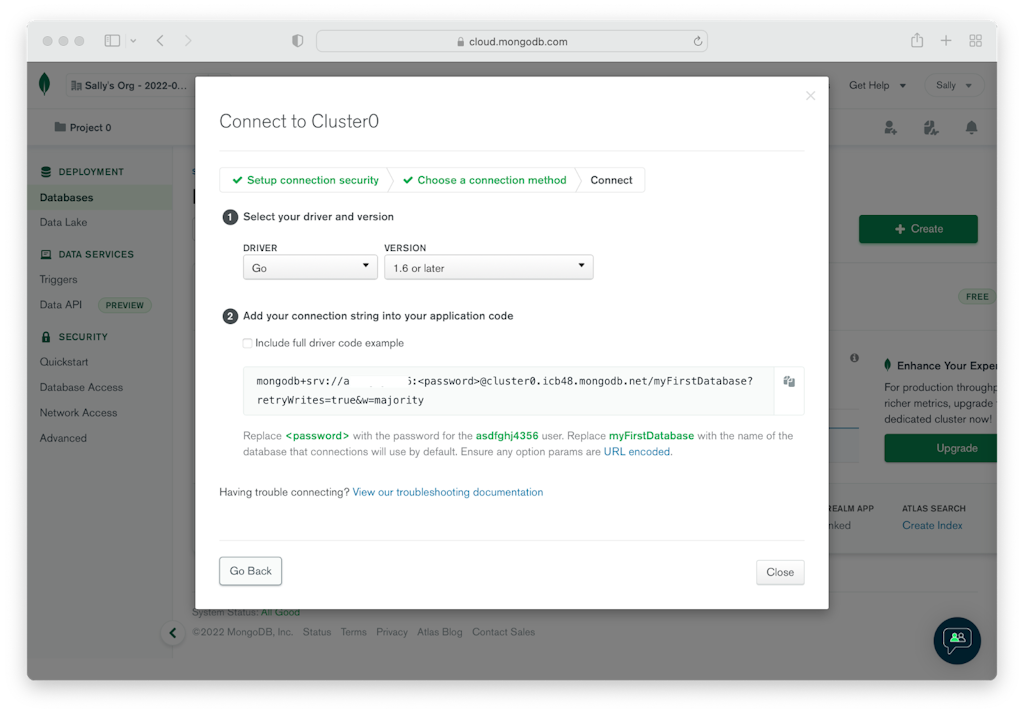The width and height of the screenshot is (1024, 714).
Task: Click the notifications bell icon
Action: (x=971, y=128)
